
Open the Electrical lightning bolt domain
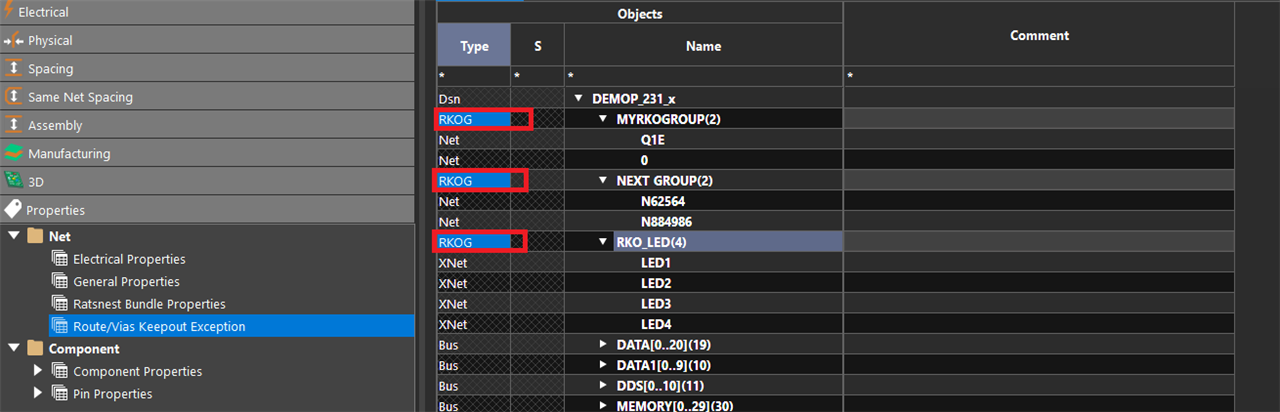10,12
